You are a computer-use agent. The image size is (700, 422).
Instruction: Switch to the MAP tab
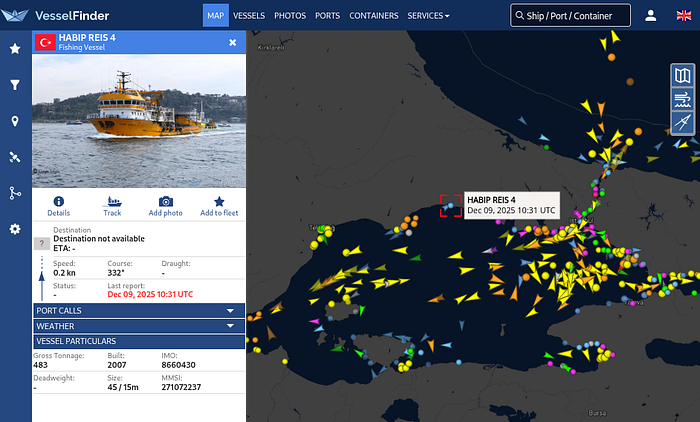(216, 16)
